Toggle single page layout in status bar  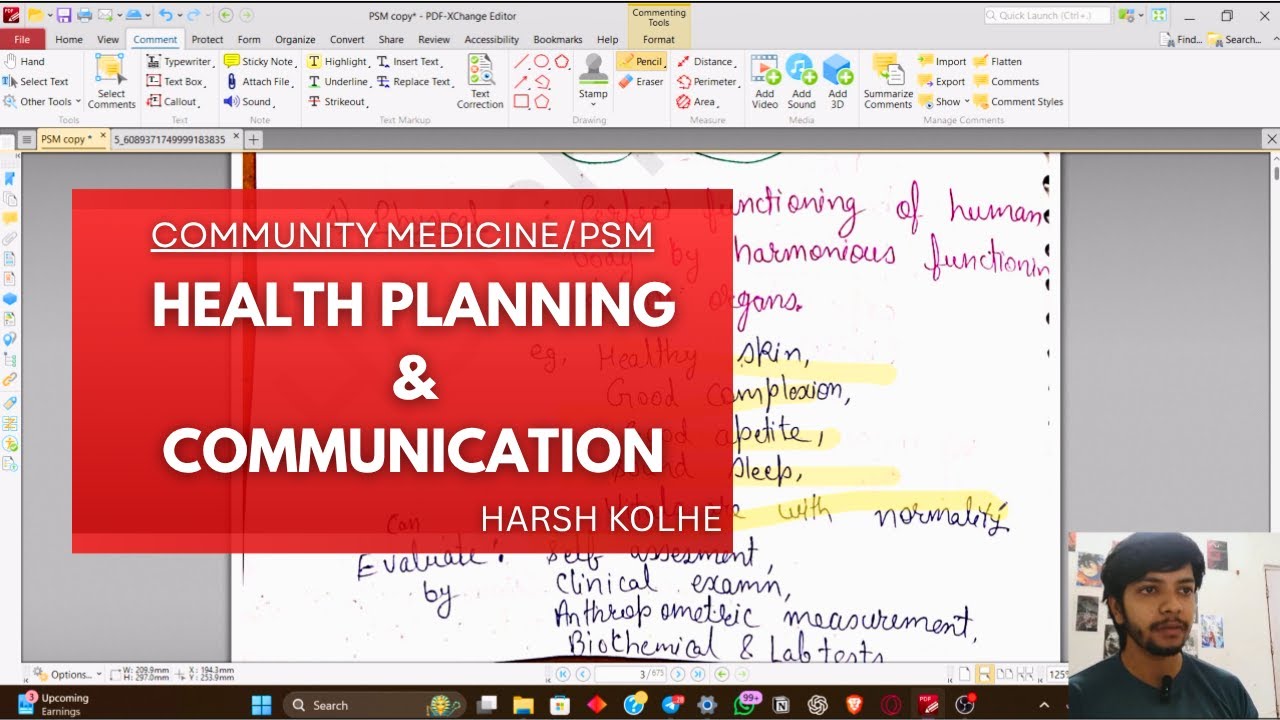964,674
